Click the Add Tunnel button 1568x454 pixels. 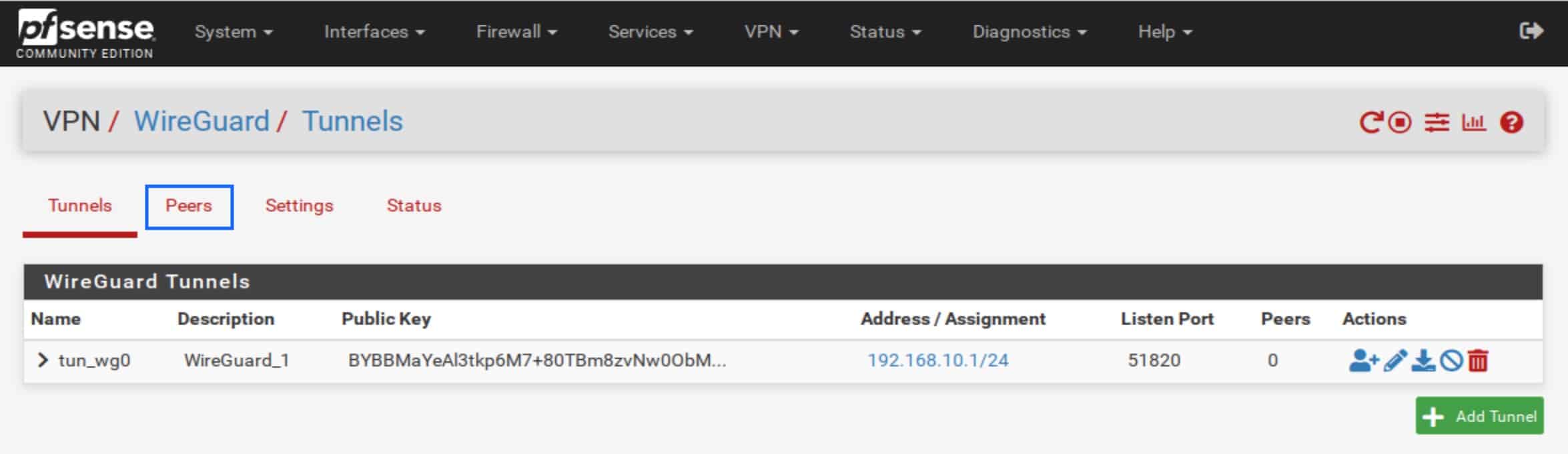click(1479, 416)
